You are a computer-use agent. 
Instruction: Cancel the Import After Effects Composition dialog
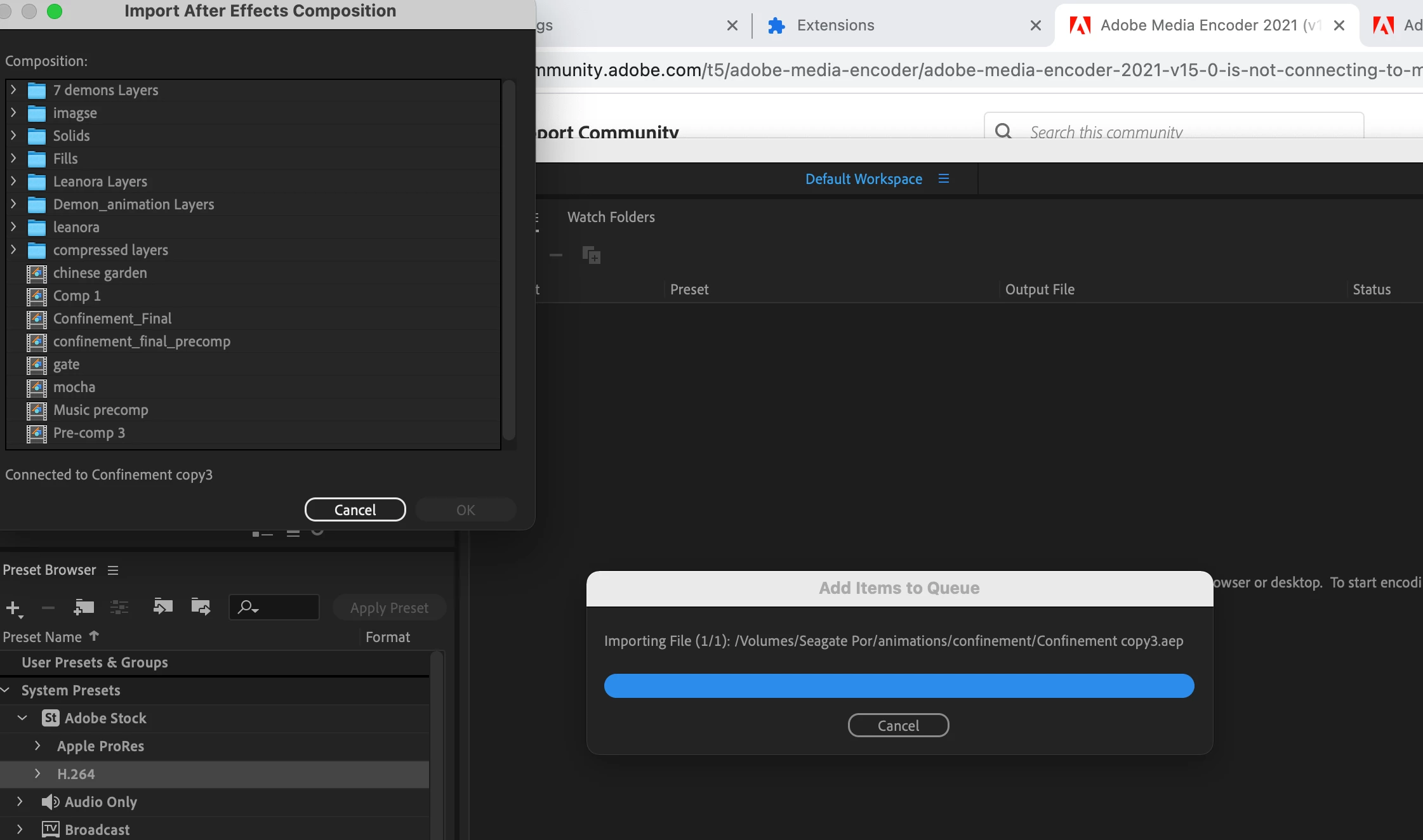(x=355, y=510)
